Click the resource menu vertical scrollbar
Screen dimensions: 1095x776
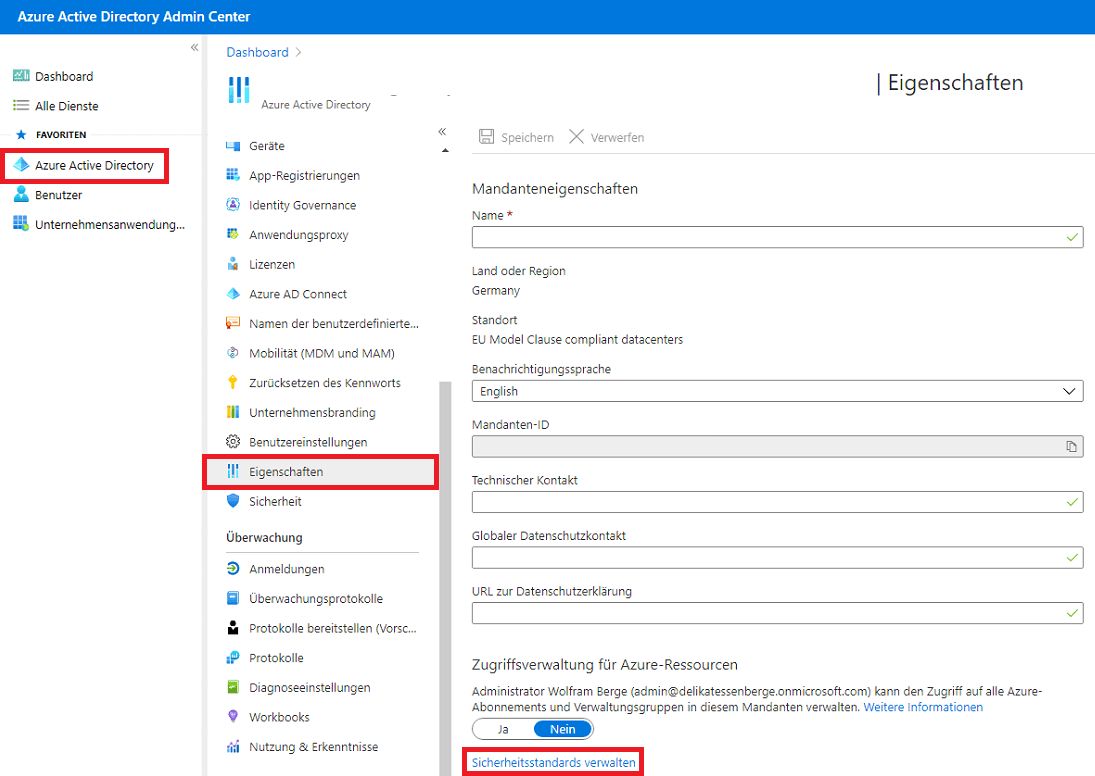(445, 578)
